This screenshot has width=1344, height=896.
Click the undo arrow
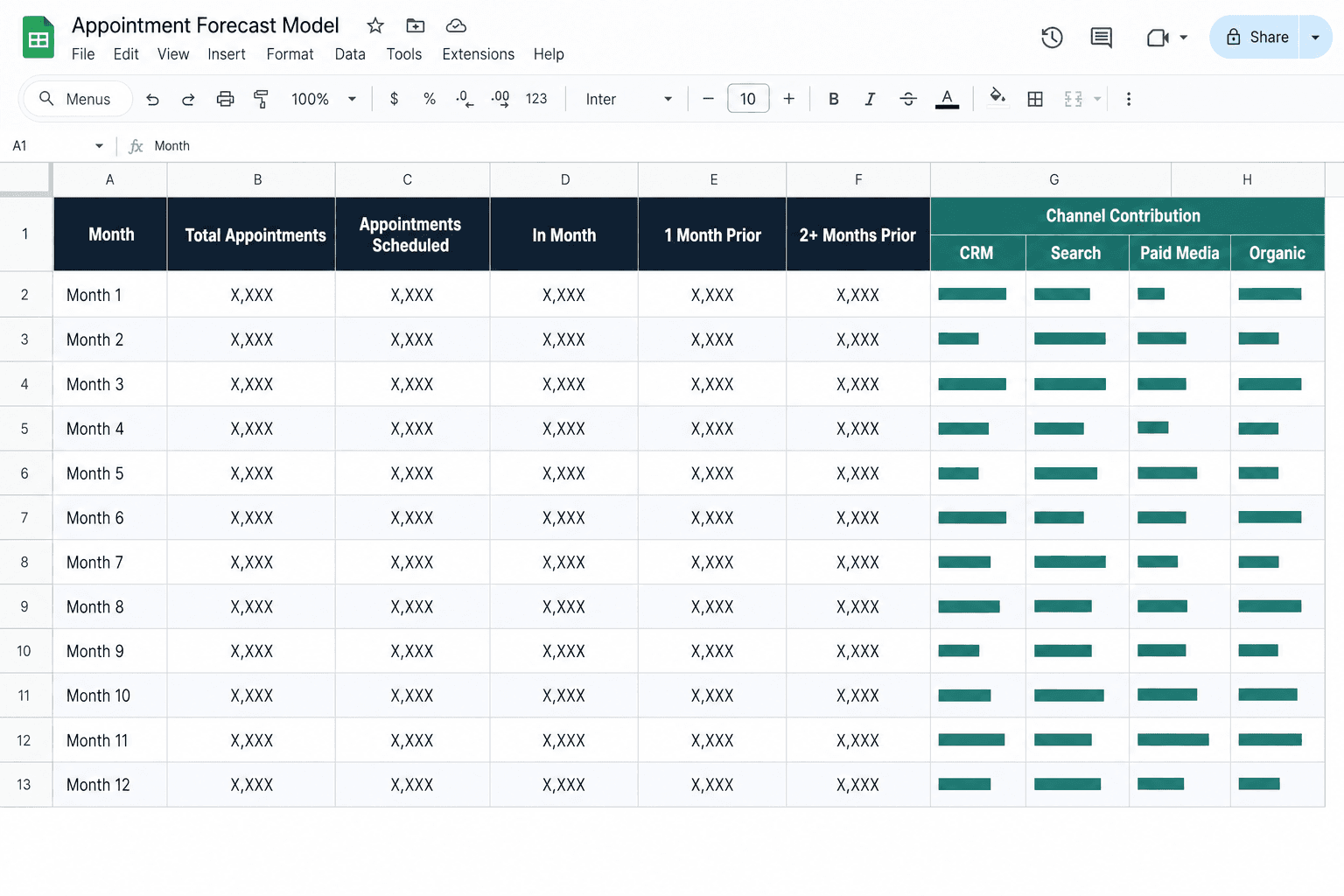[x=152, y=99]
